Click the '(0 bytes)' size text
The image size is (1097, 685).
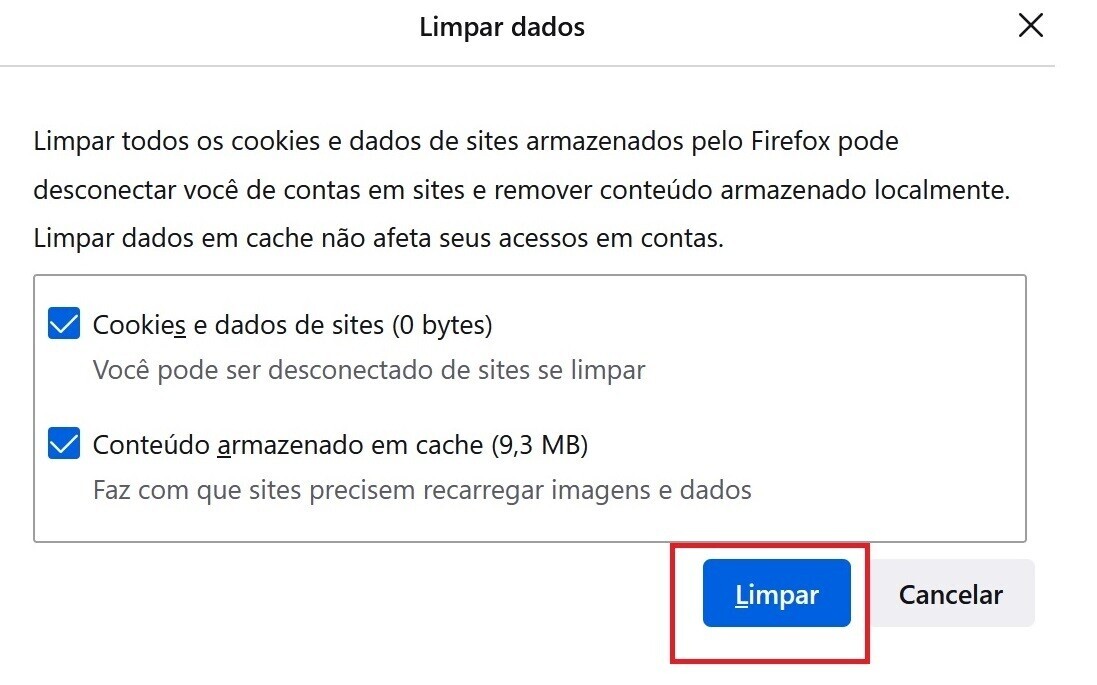pyautogui.click(x=441, y=325)
